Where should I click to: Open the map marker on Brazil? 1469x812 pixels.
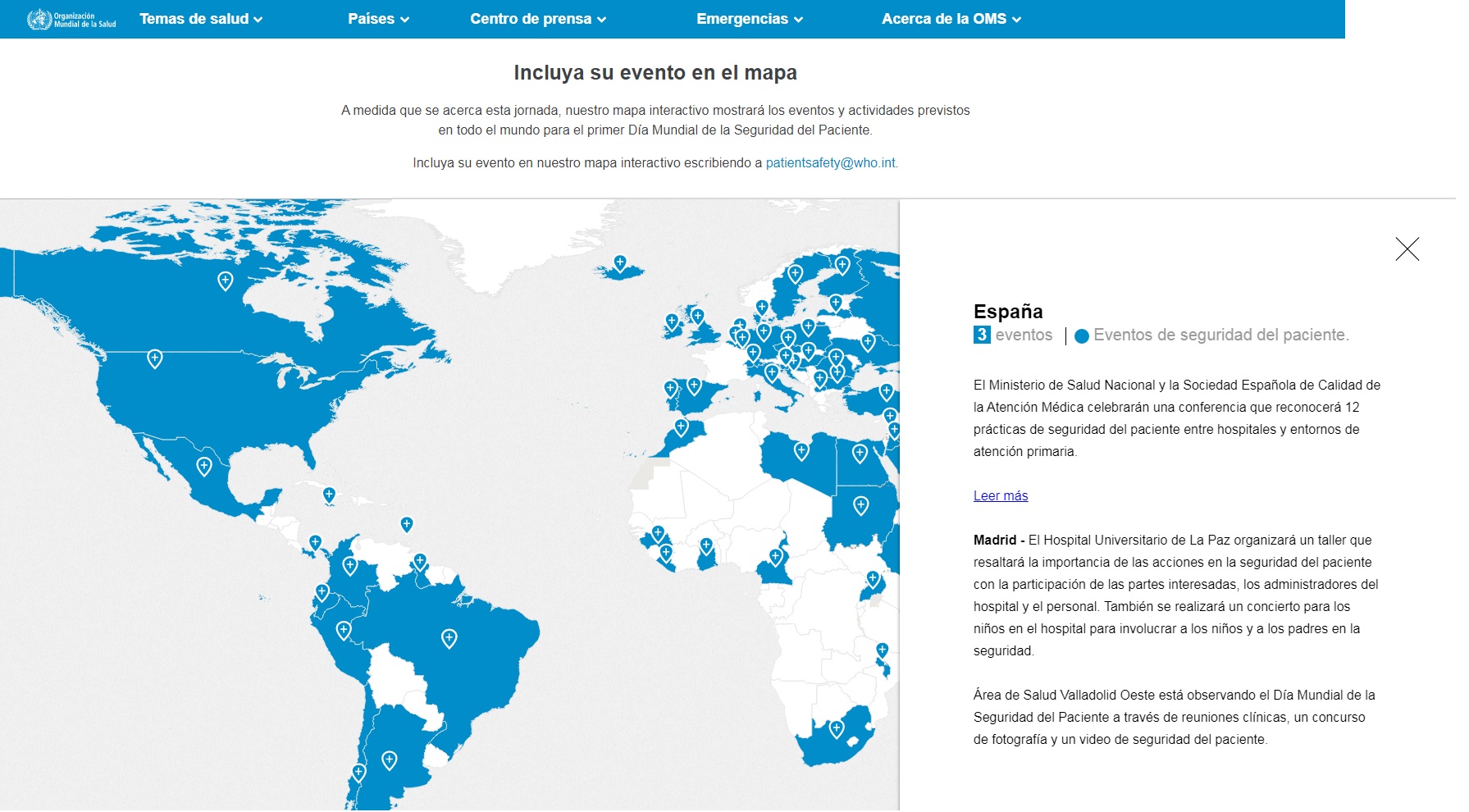click(449, 637)
